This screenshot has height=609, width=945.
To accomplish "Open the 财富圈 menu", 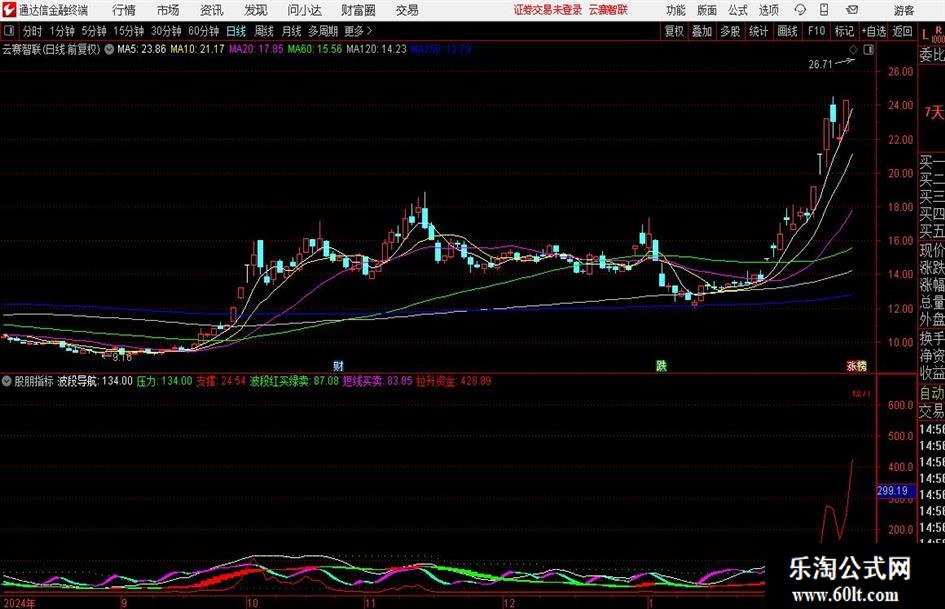I will (x=358, y=10).
